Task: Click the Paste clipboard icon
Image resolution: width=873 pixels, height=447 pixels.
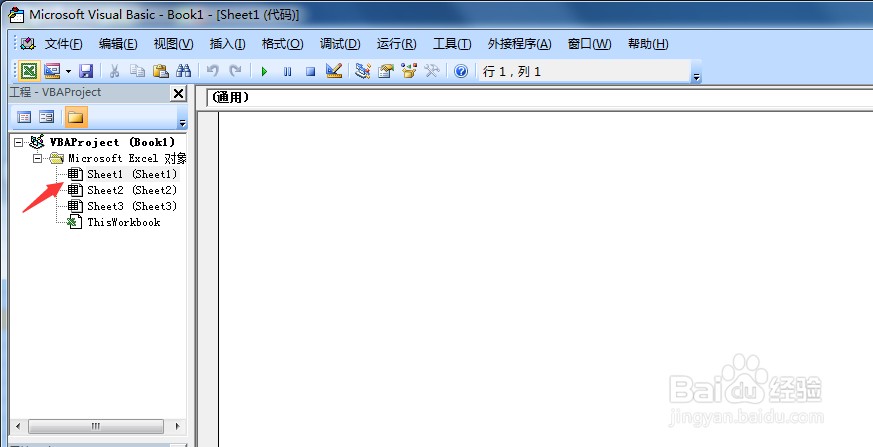Action: (160, 71)
